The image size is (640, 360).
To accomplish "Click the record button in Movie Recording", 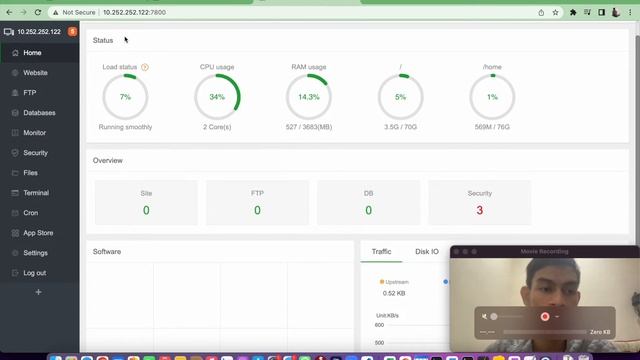I will [x=545, y=316].
